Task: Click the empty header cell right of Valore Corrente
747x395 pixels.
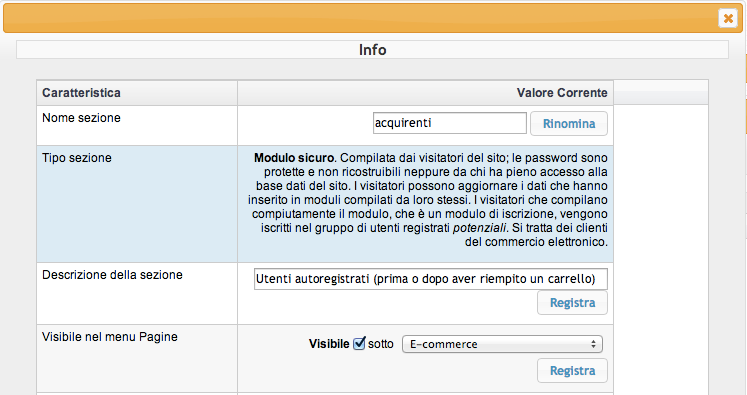Action: 661,93
